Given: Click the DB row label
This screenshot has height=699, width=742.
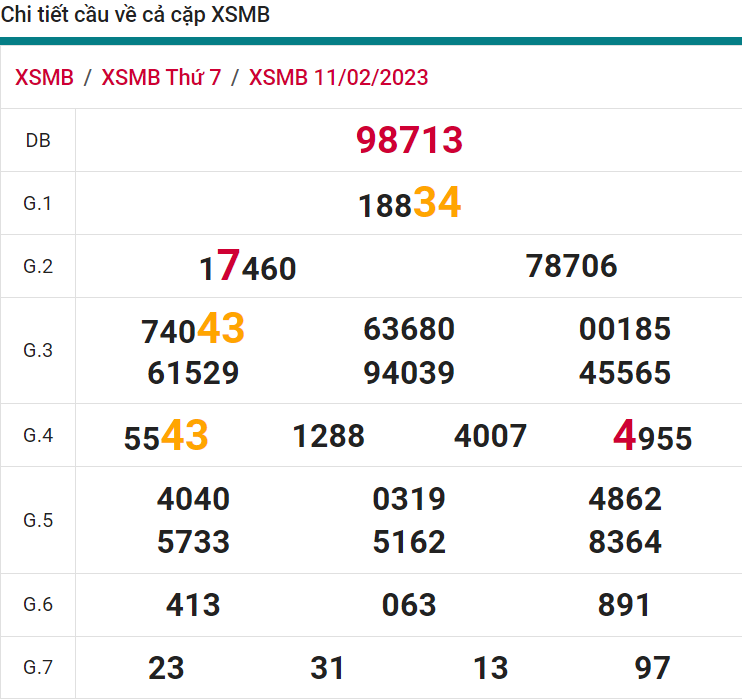Looking at the screenshot, I should pyautogui.click(x=37, y=141).
